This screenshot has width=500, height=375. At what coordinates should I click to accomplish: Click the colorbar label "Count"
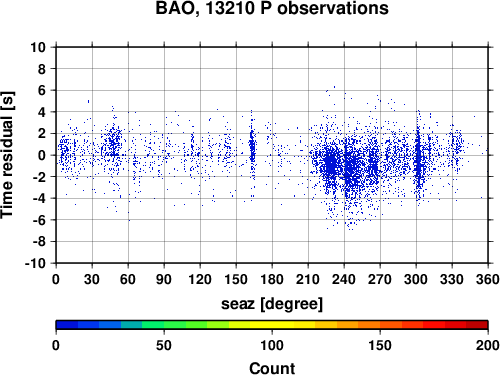point(272,368)
